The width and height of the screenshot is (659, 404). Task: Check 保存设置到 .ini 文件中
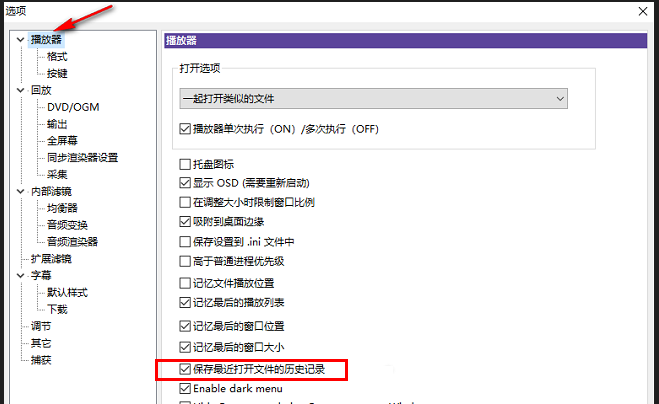[x=185, y=241]
